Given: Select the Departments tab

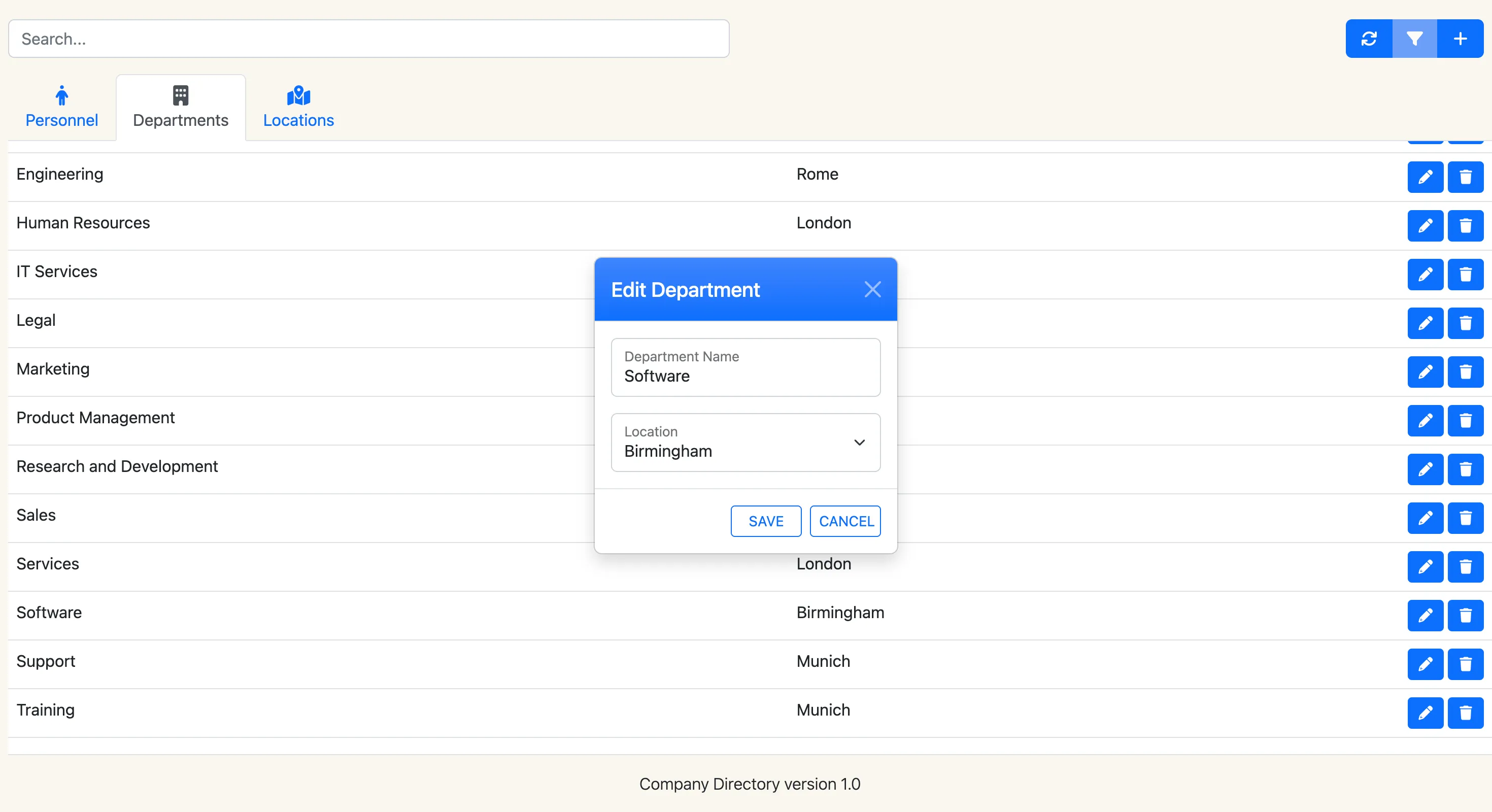Looking at the screenshot, I should [181, 107].
